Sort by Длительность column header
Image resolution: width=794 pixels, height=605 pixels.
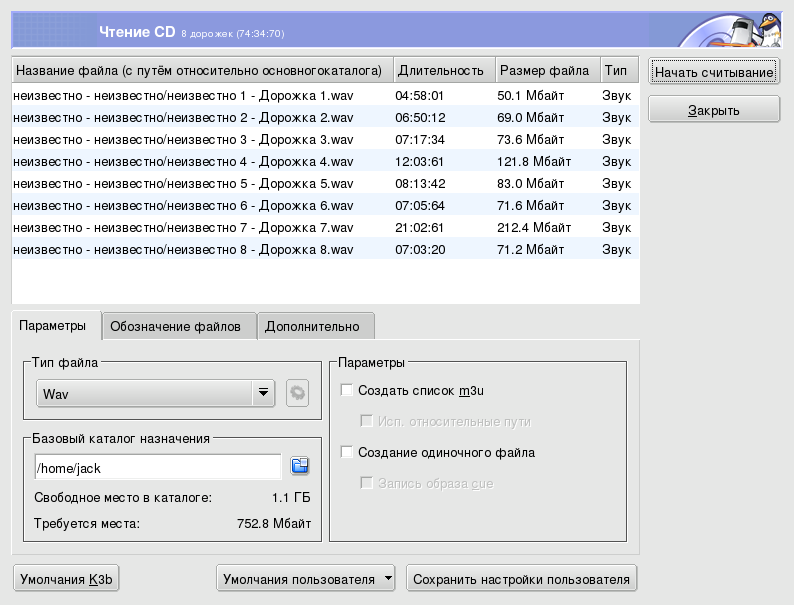[x=445, y=70]
